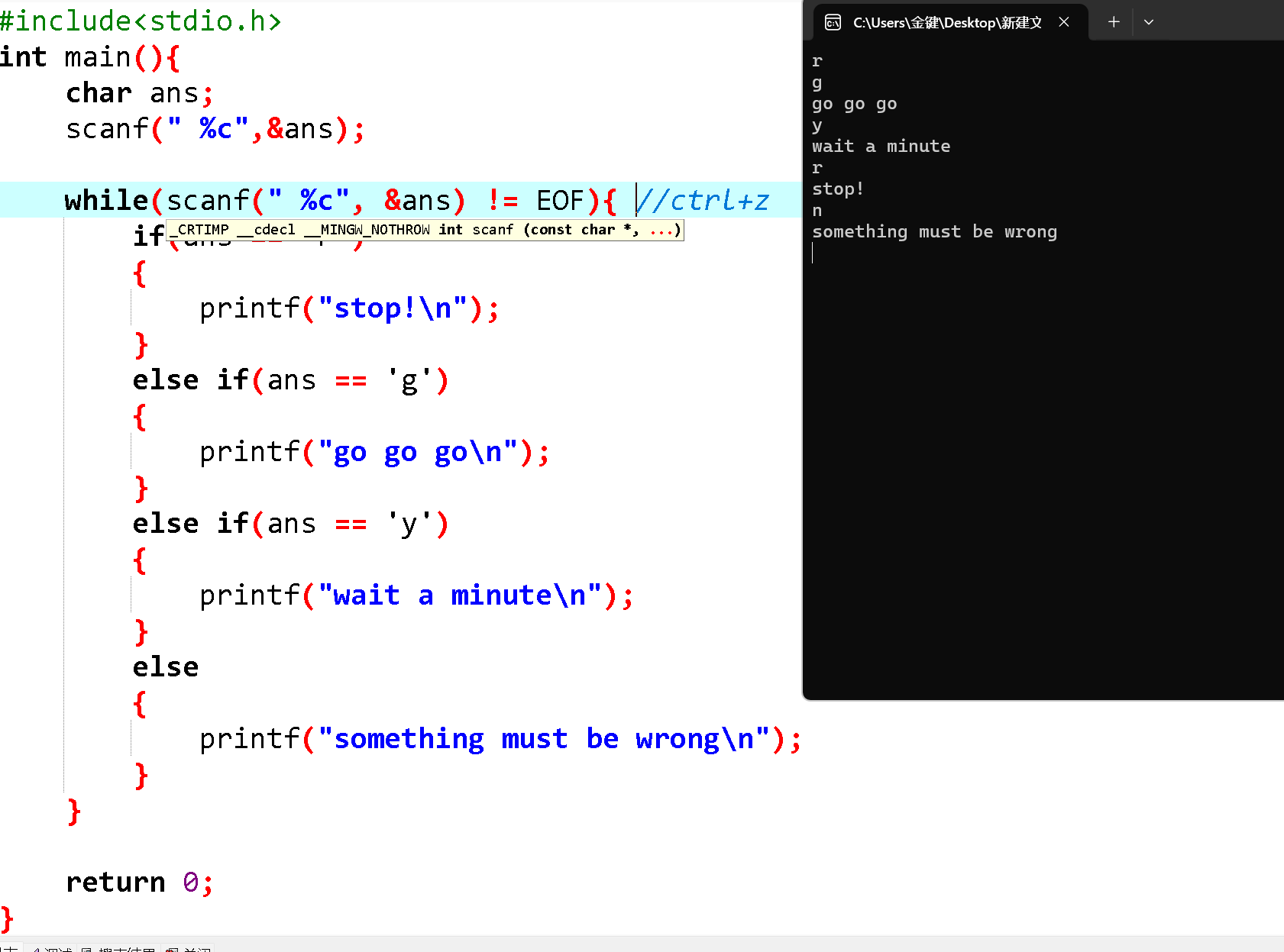
Task: Click the #include<stdio.h> line
Action: pyautogui.click(x=141, y=21)
